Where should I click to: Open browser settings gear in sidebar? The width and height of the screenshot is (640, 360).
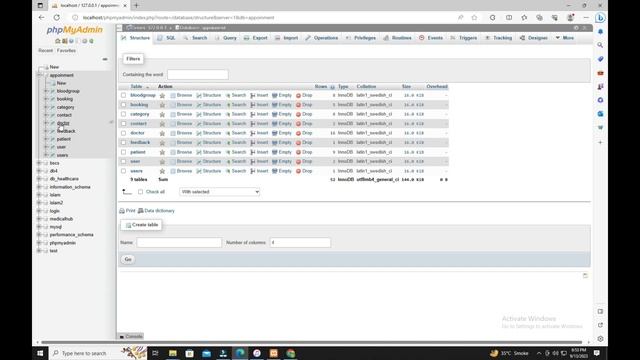(x=600, y=339)
